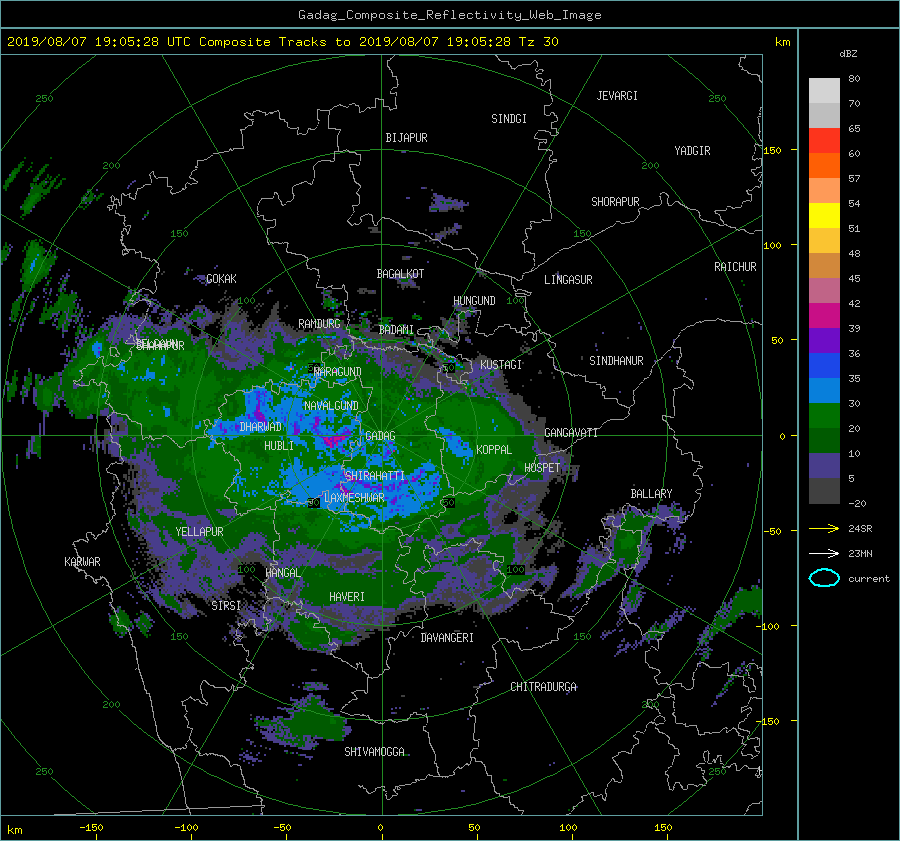
Task: Click the LAXMESHWAR city label
Action: (x=354, y=498)
